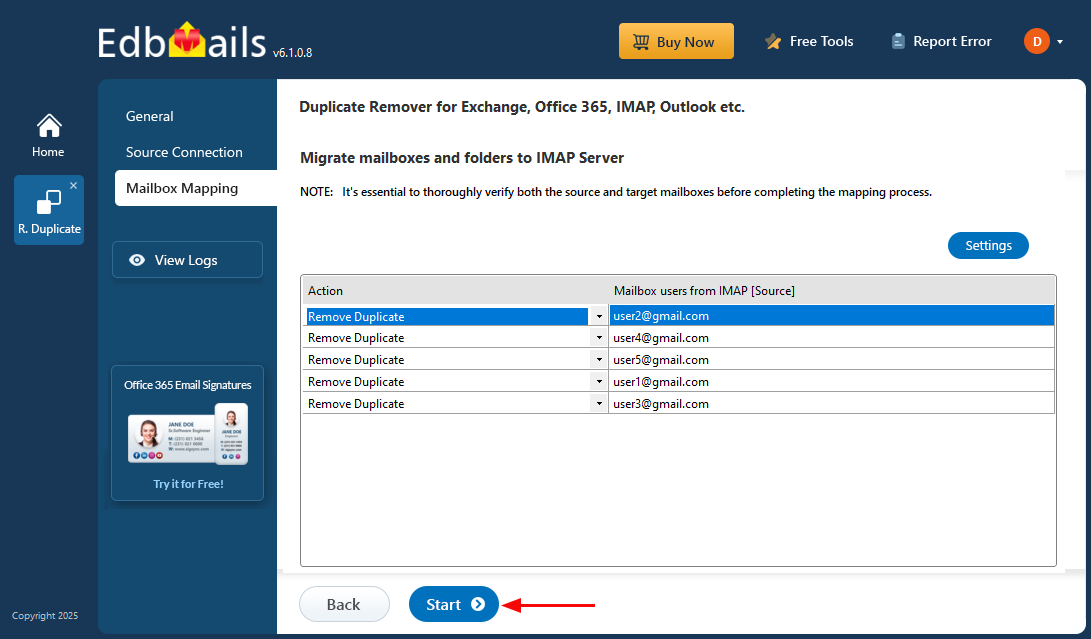
Task: Select the Mailbox Mapping tab
Action: coord(182,188)
